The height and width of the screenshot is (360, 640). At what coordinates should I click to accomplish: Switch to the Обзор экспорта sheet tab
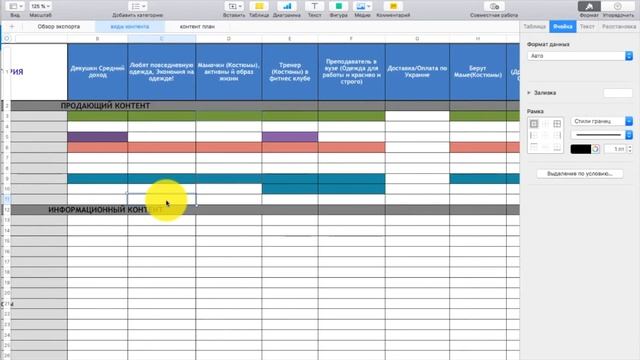coord(59,27)
